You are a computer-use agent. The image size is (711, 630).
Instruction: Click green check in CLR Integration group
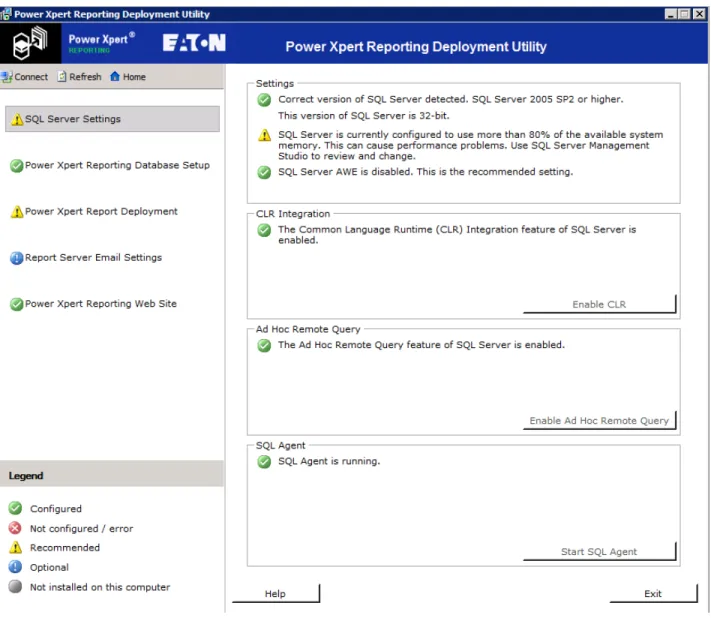(x=264, y=230)
